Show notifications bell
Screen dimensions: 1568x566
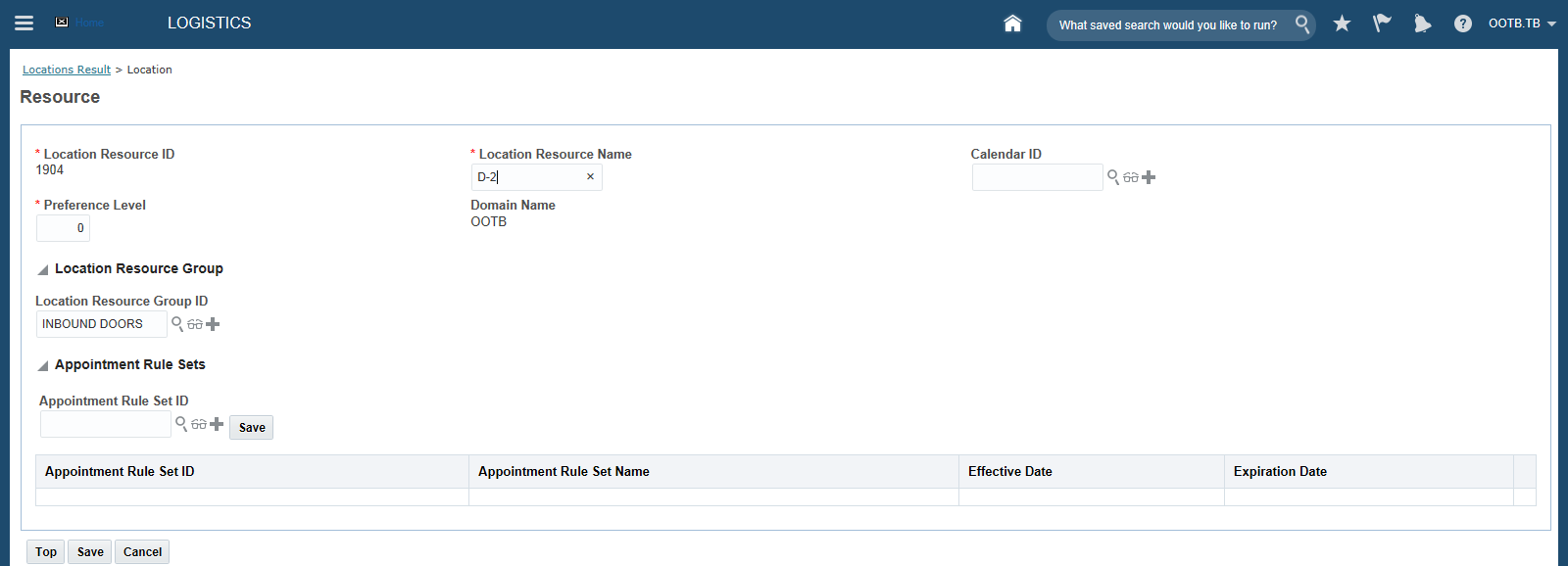pyautogui.click(x=1422, y=24)
